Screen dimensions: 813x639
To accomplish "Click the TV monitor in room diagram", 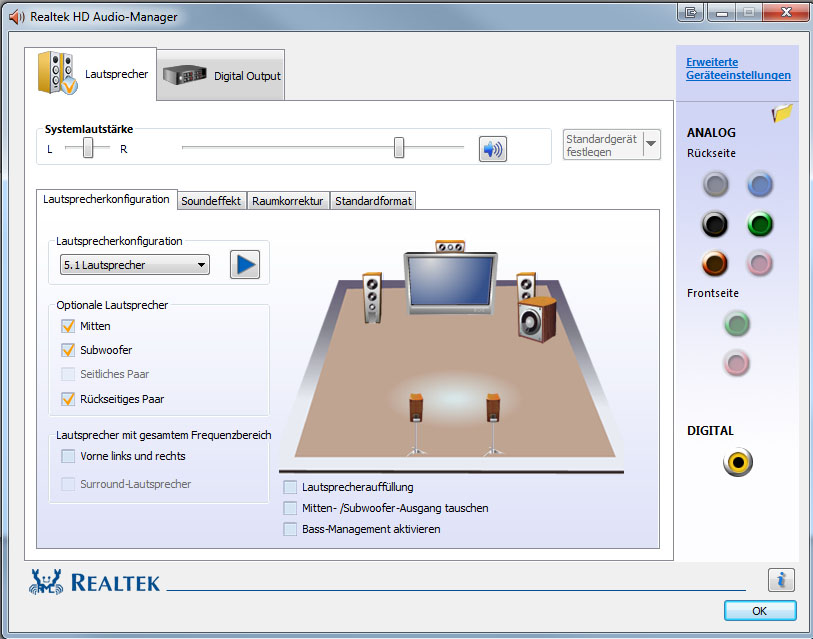I will tap(450, 283).
